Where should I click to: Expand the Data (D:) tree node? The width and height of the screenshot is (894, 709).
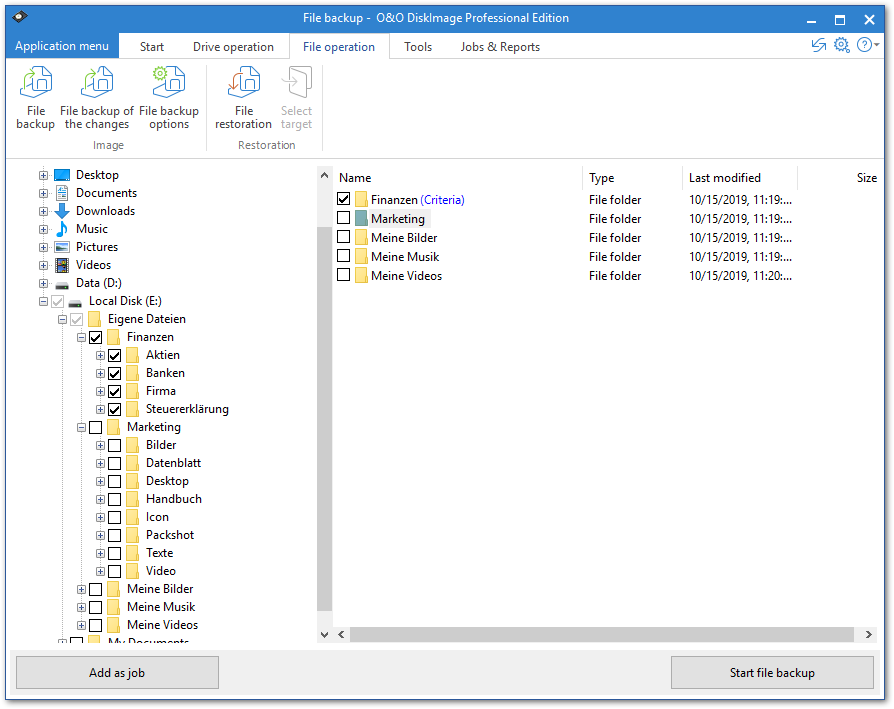[43, 283]
